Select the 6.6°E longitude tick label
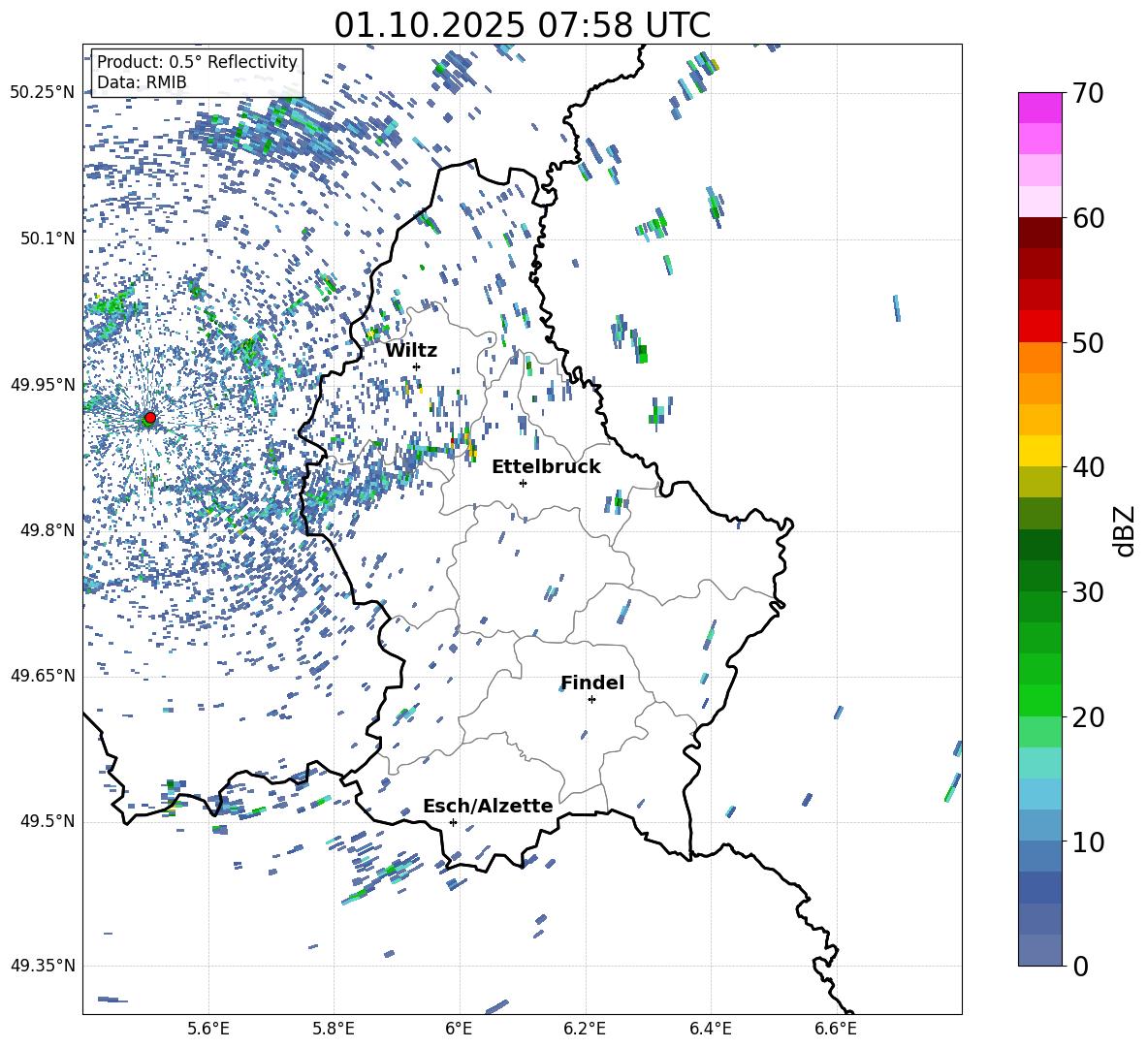 836,1028
